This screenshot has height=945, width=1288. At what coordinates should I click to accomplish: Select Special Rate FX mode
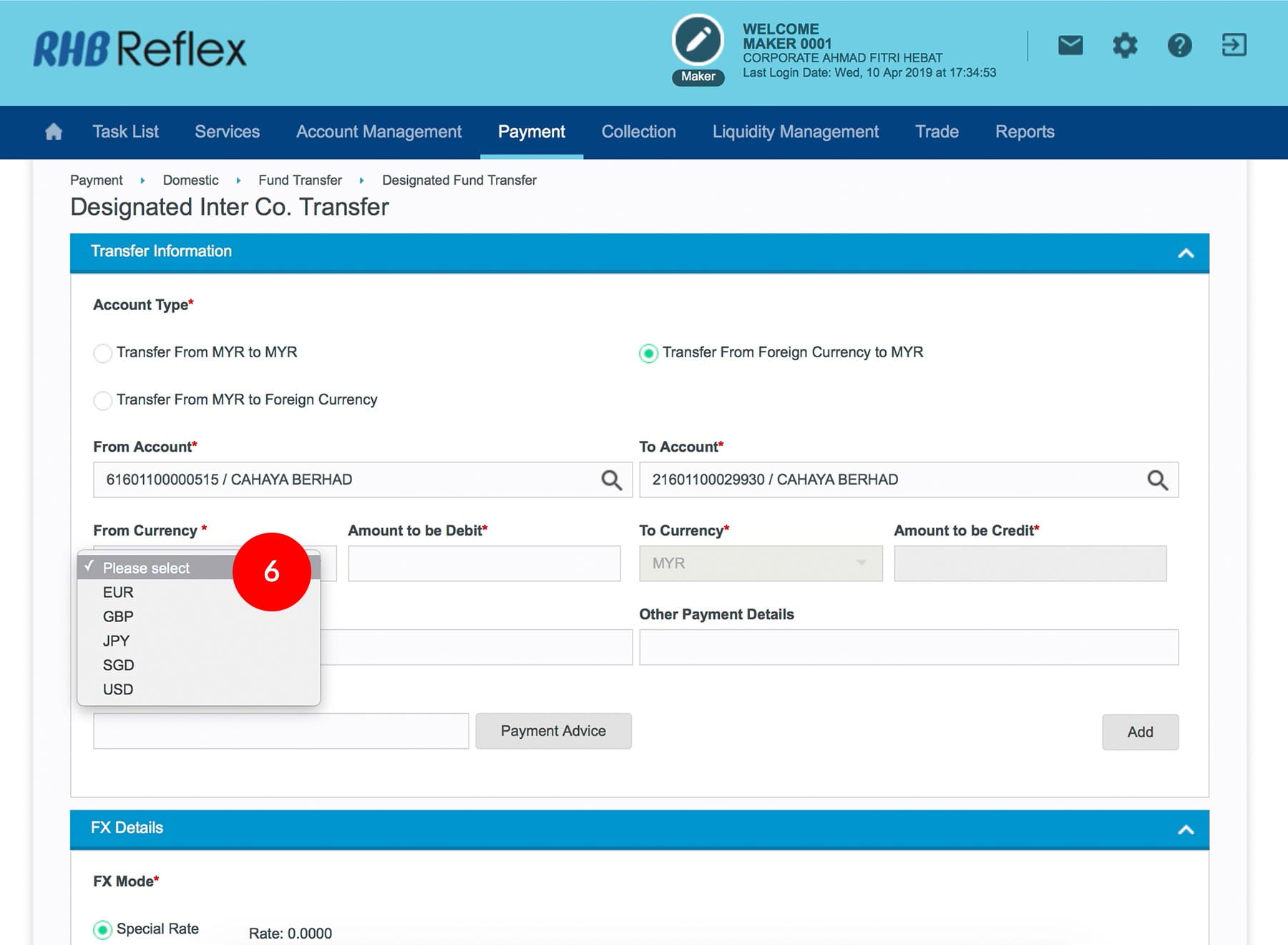[x=103, y=929]
